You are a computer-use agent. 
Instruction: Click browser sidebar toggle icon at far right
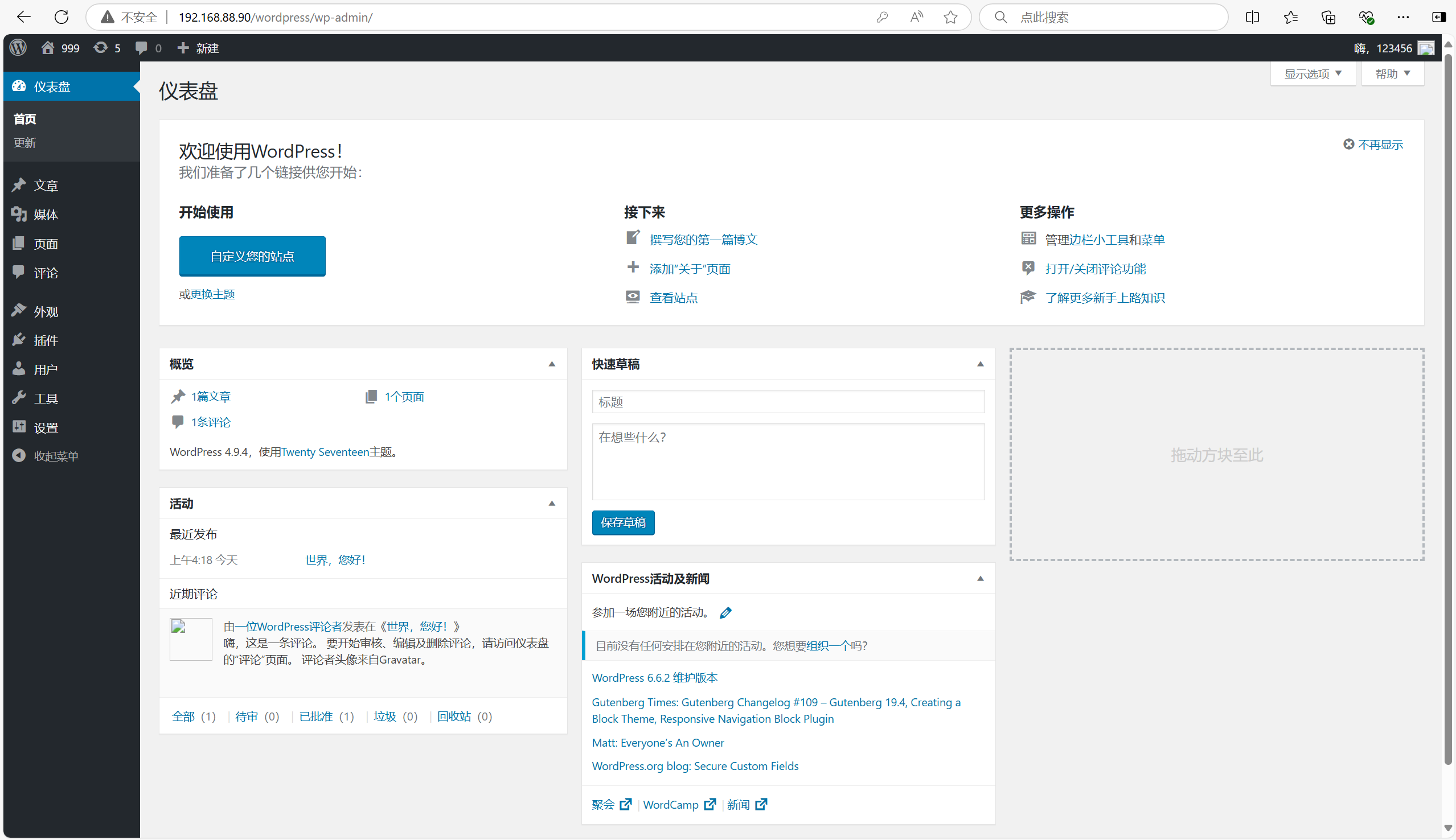(1439, 17)
